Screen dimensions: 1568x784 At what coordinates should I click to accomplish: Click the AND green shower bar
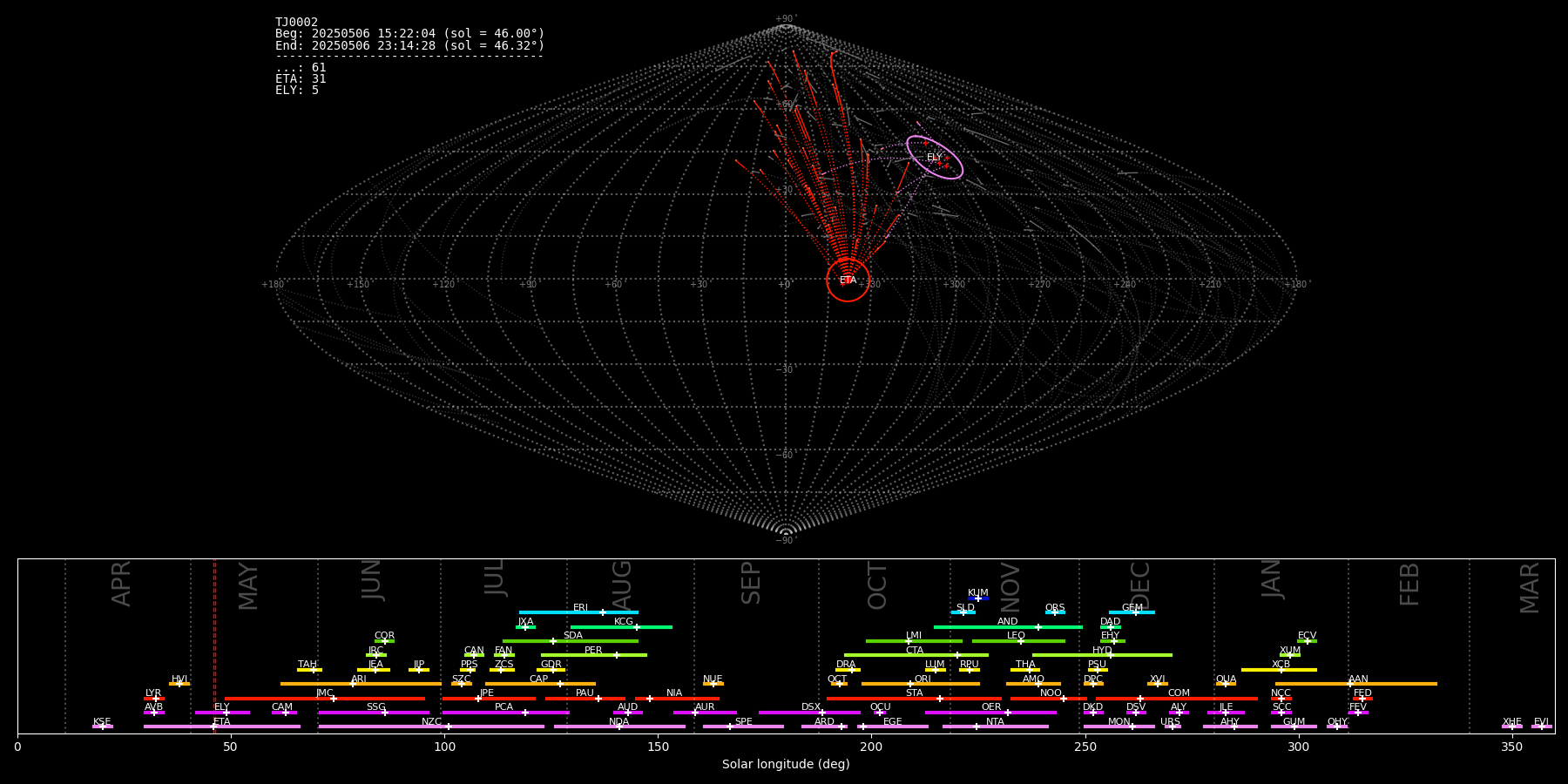(1008, 626)
